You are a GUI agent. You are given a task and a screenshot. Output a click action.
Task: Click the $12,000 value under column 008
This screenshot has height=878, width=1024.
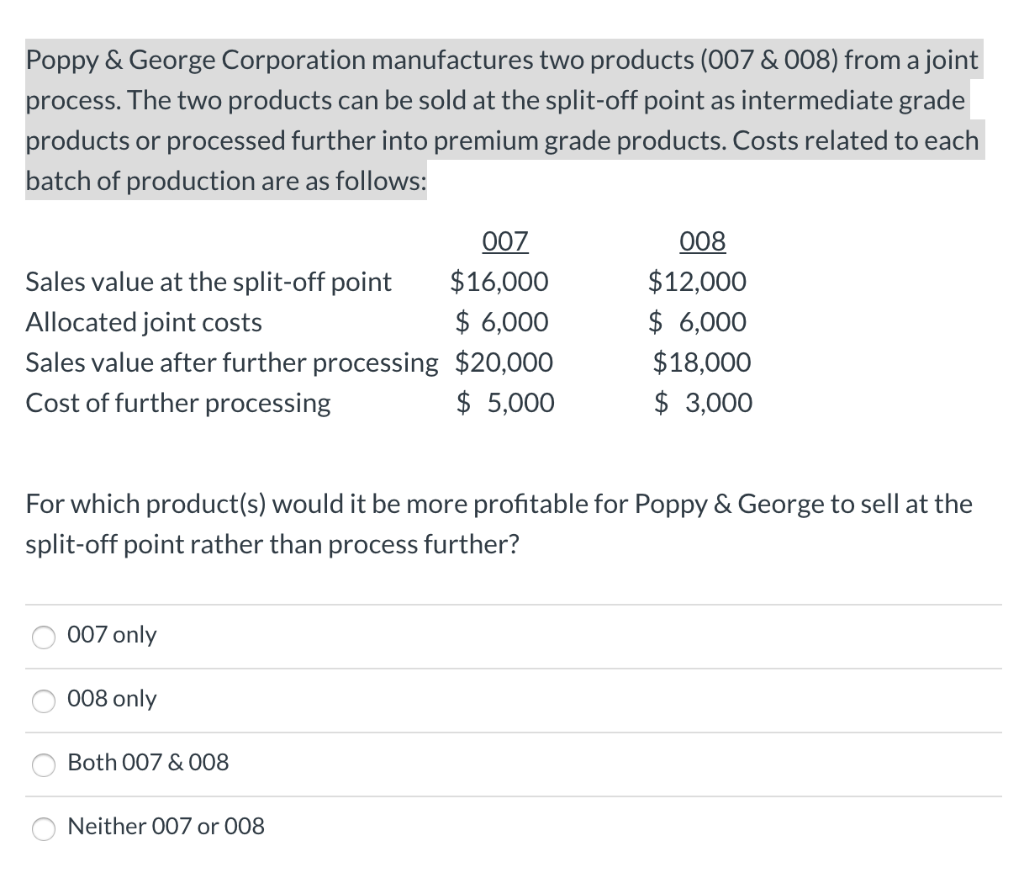696,282
